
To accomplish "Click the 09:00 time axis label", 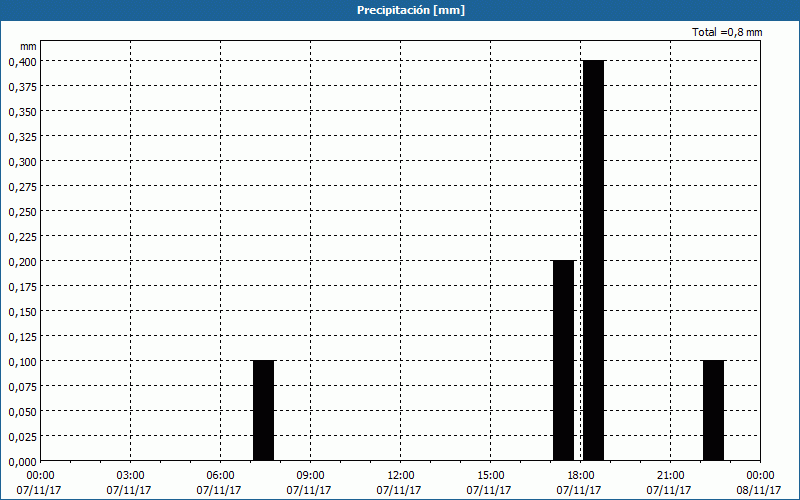I will 310,475.
